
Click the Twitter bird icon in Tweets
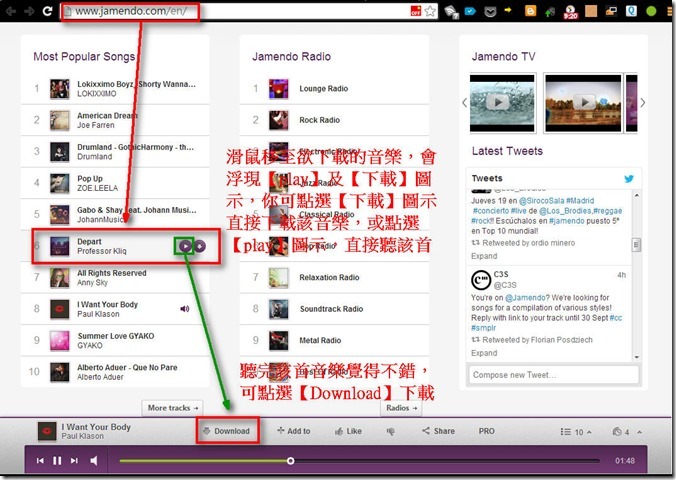click(x=629, y=179)
